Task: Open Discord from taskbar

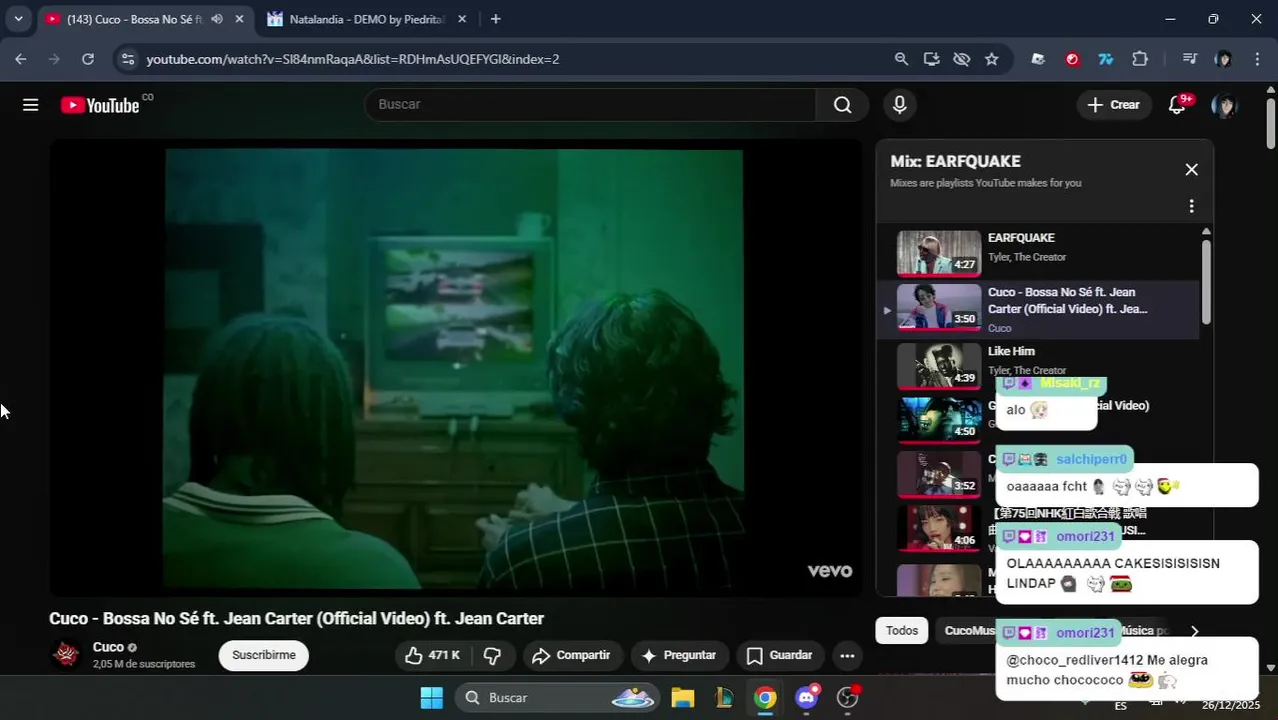Action: 807,698
